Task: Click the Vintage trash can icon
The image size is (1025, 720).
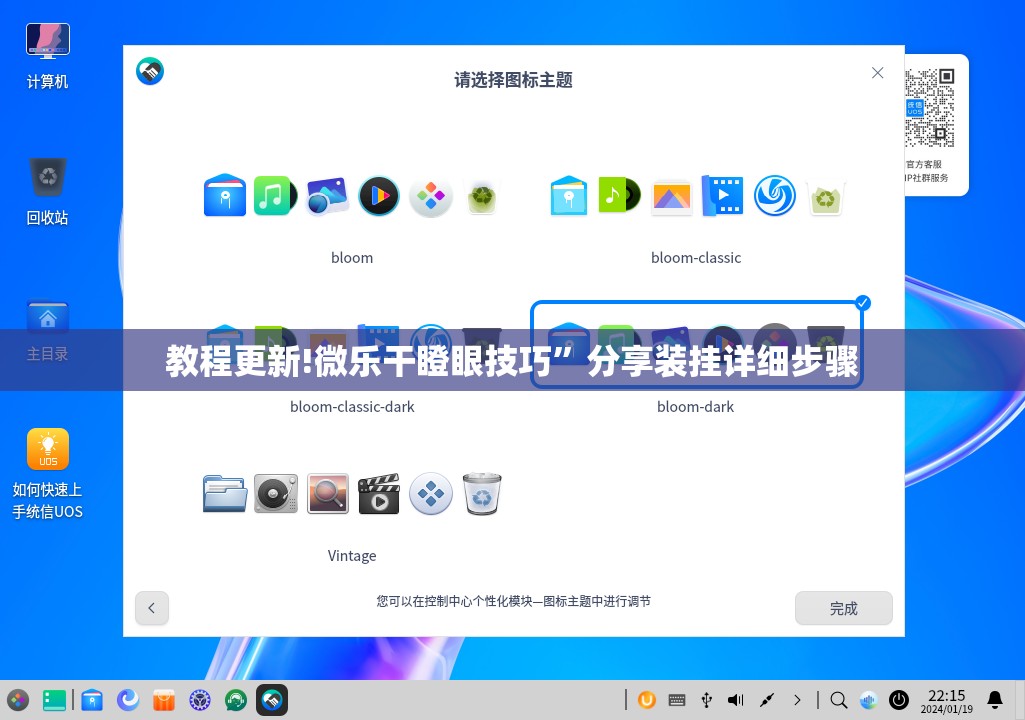Action: tap(482, 494)
